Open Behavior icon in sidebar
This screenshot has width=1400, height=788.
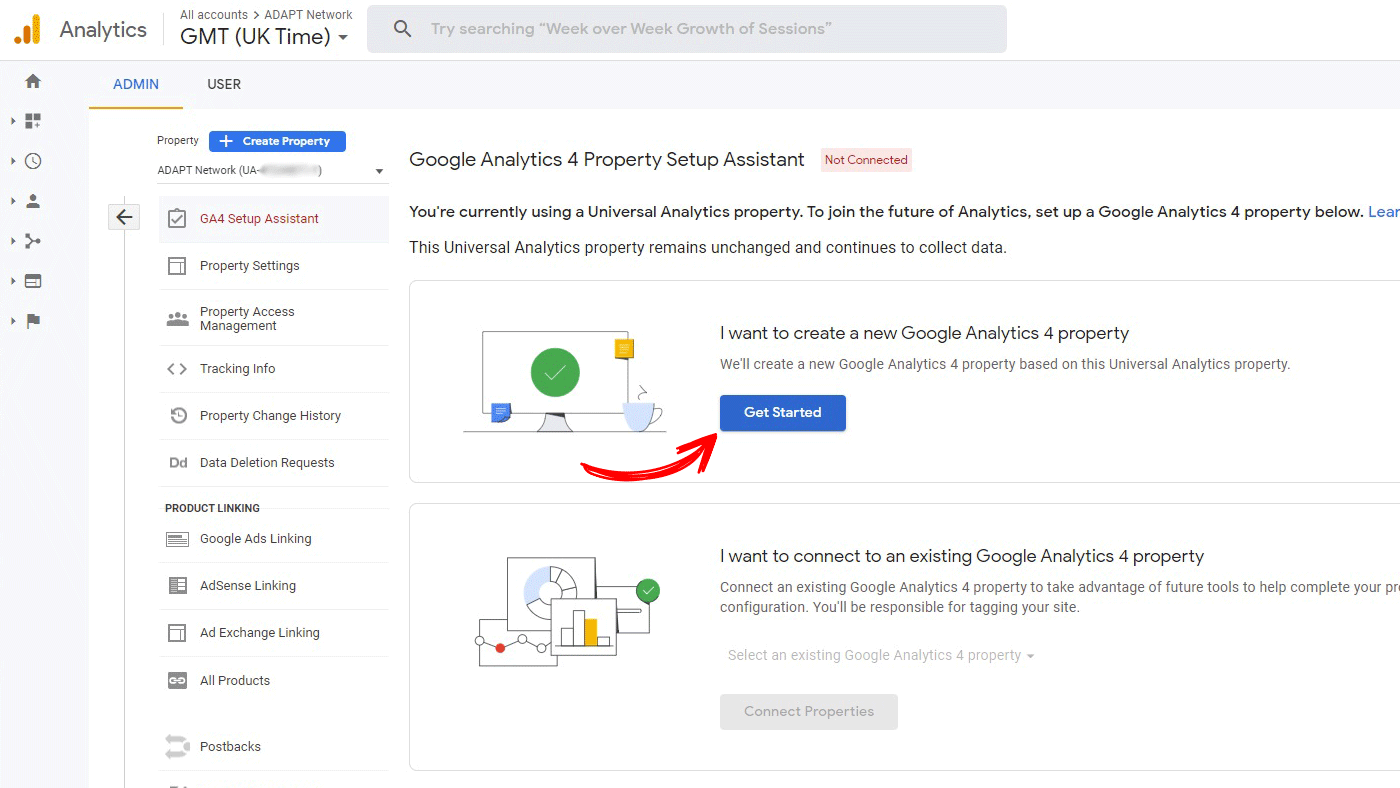click(x=33, y=281)
